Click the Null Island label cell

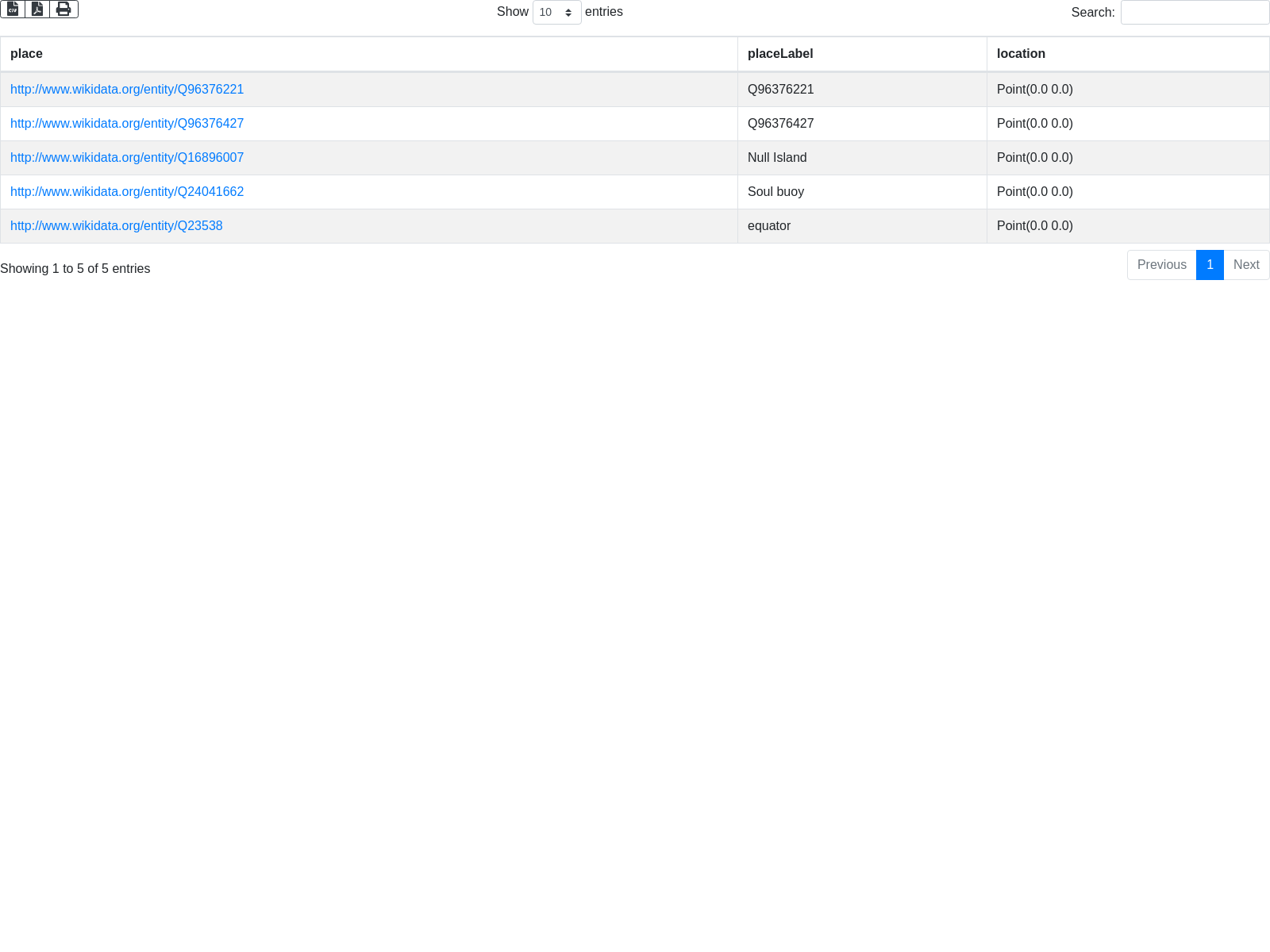(x=777, y=158)
